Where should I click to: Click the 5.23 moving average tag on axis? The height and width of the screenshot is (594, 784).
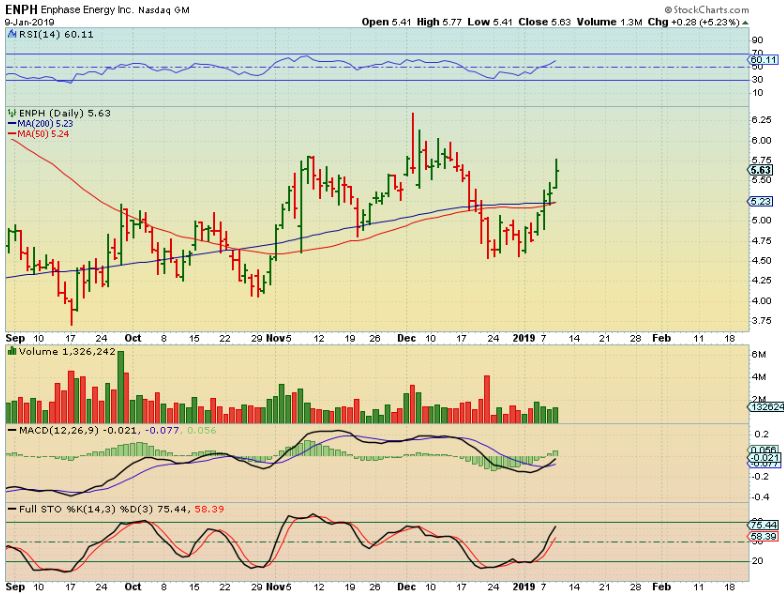[x=760, y=201]
